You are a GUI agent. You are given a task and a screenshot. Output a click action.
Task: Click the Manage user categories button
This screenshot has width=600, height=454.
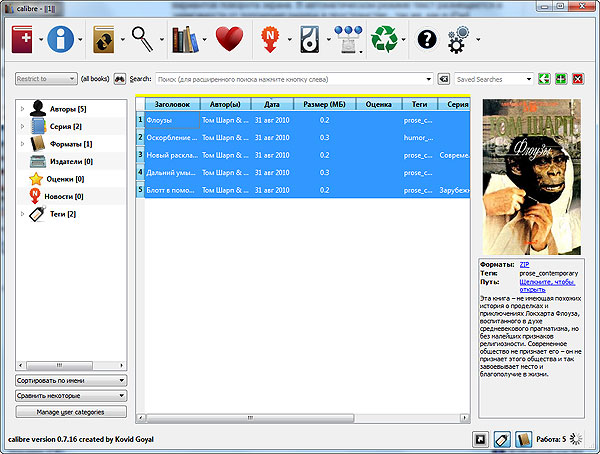(x=71, y=411)
